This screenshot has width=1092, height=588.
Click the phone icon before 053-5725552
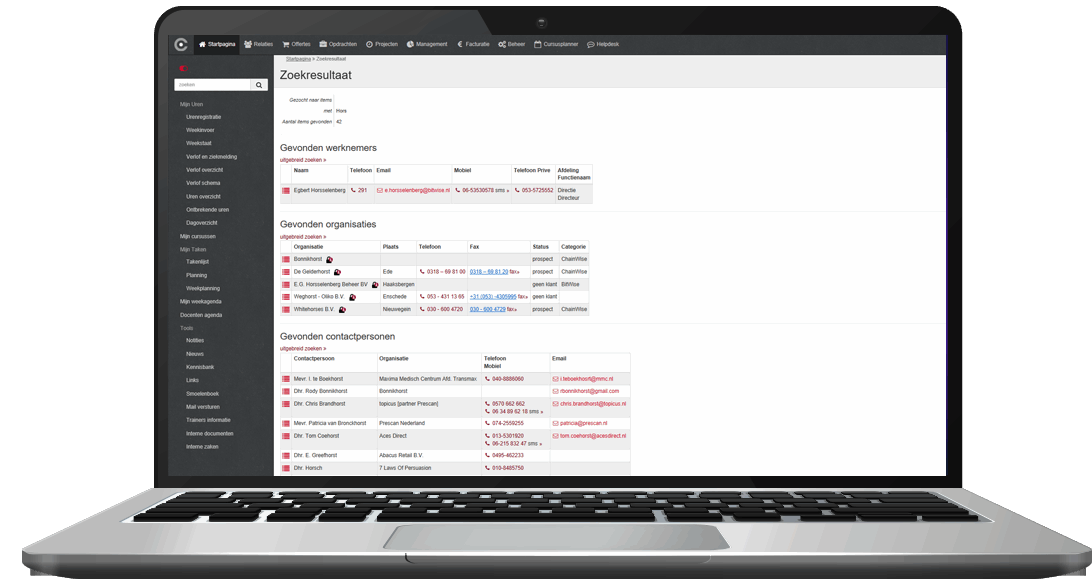click(x=518, y=190)
